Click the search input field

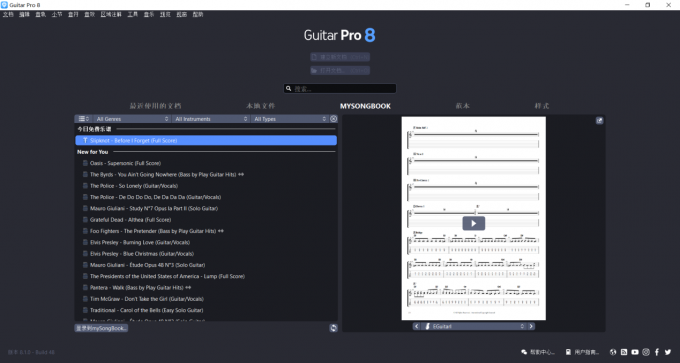(340, 88)
